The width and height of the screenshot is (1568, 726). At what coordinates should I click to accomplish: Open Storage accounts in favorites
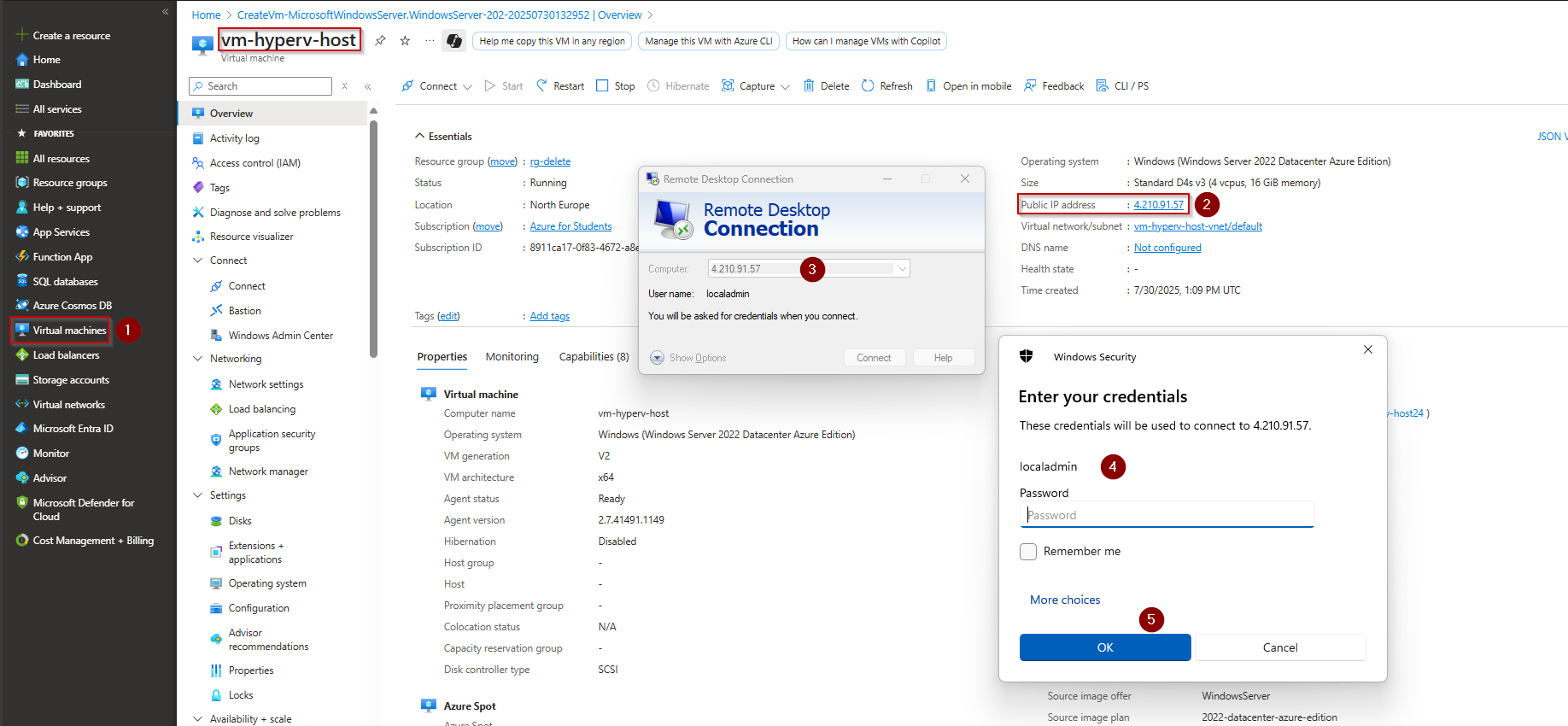coord(71,380)
